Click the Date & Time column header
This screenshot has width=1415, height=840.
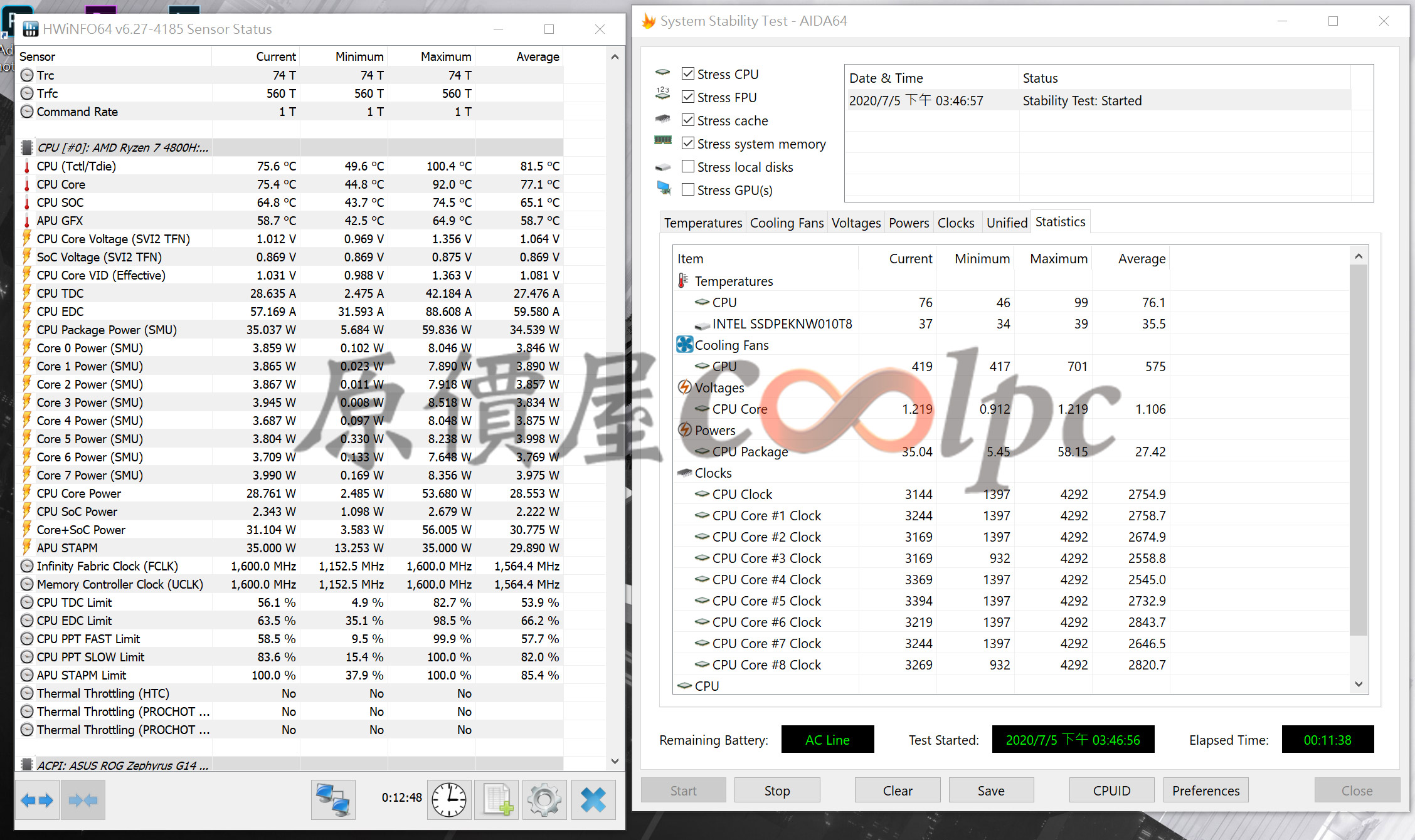[932, 78]
